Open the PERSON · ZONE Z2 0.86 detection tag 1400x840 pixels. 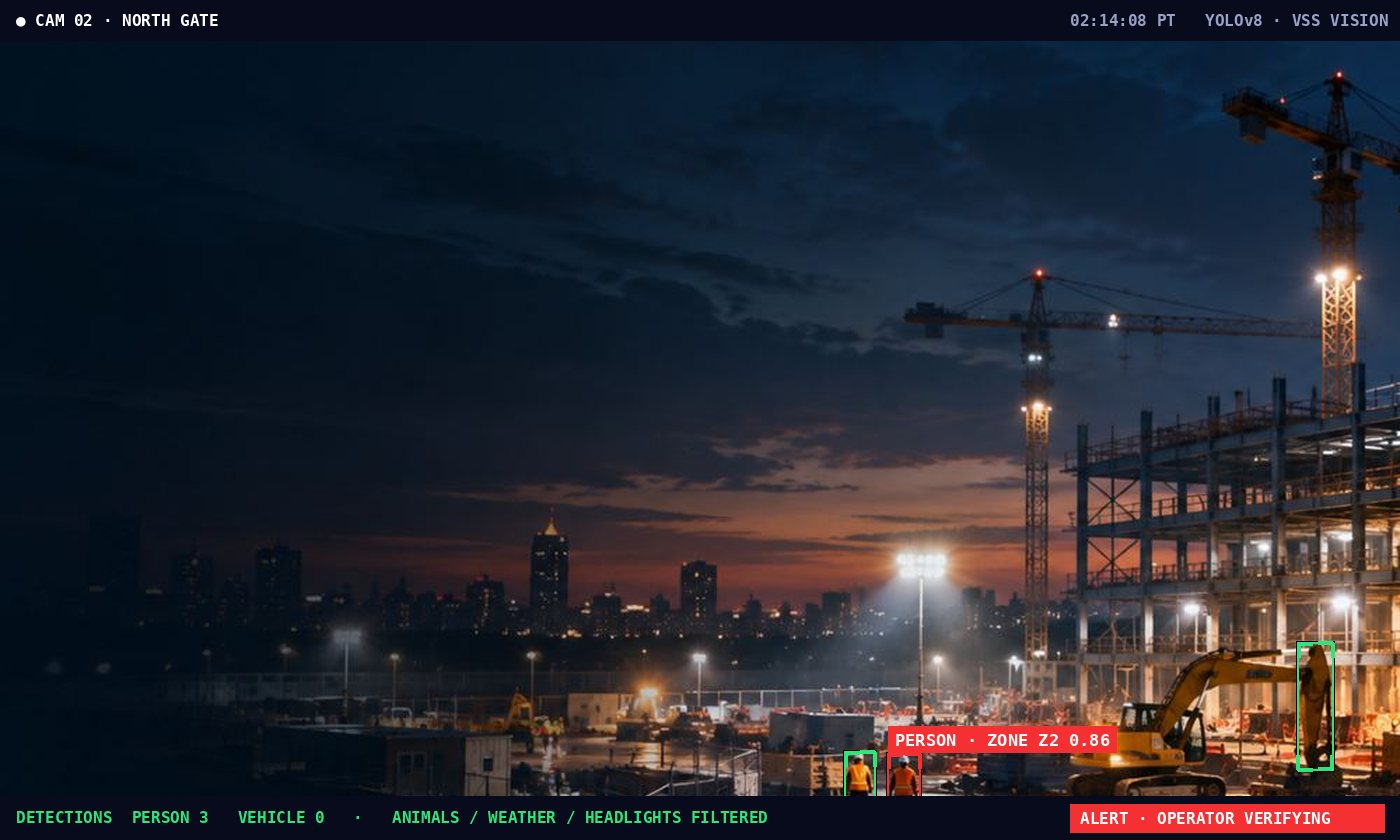1002,740
